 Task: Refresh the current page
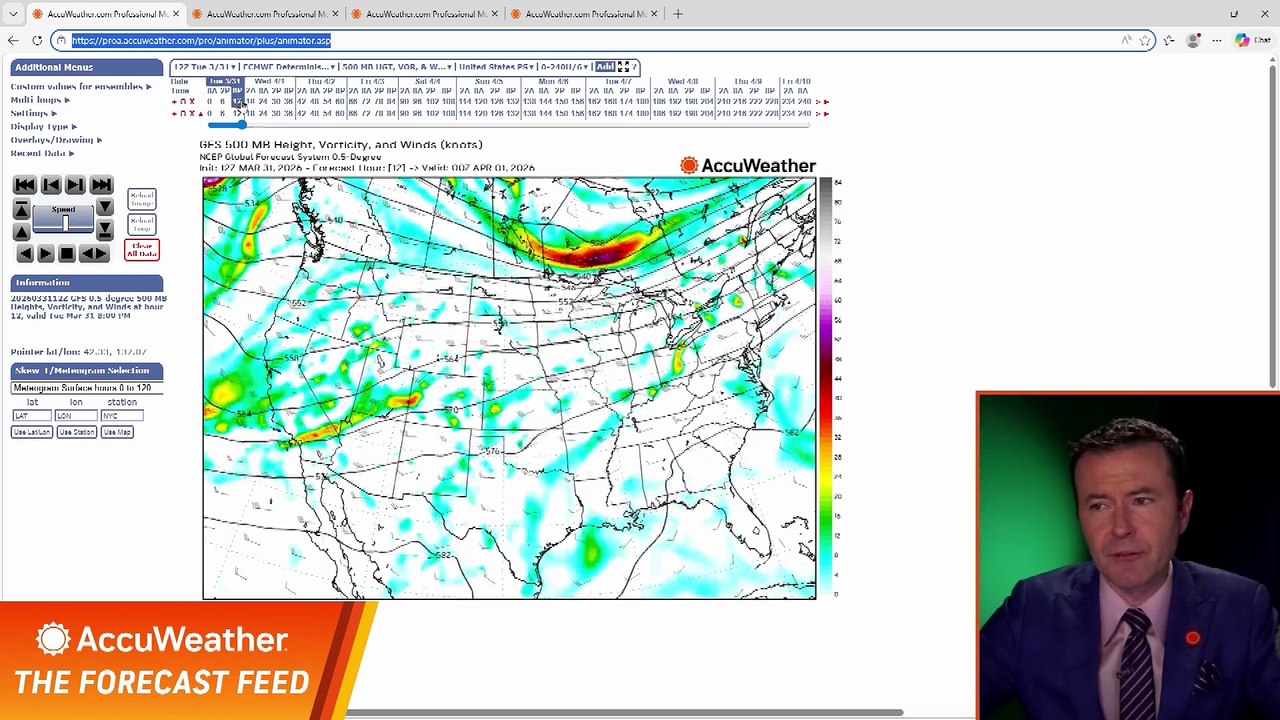tap(37, 40)
